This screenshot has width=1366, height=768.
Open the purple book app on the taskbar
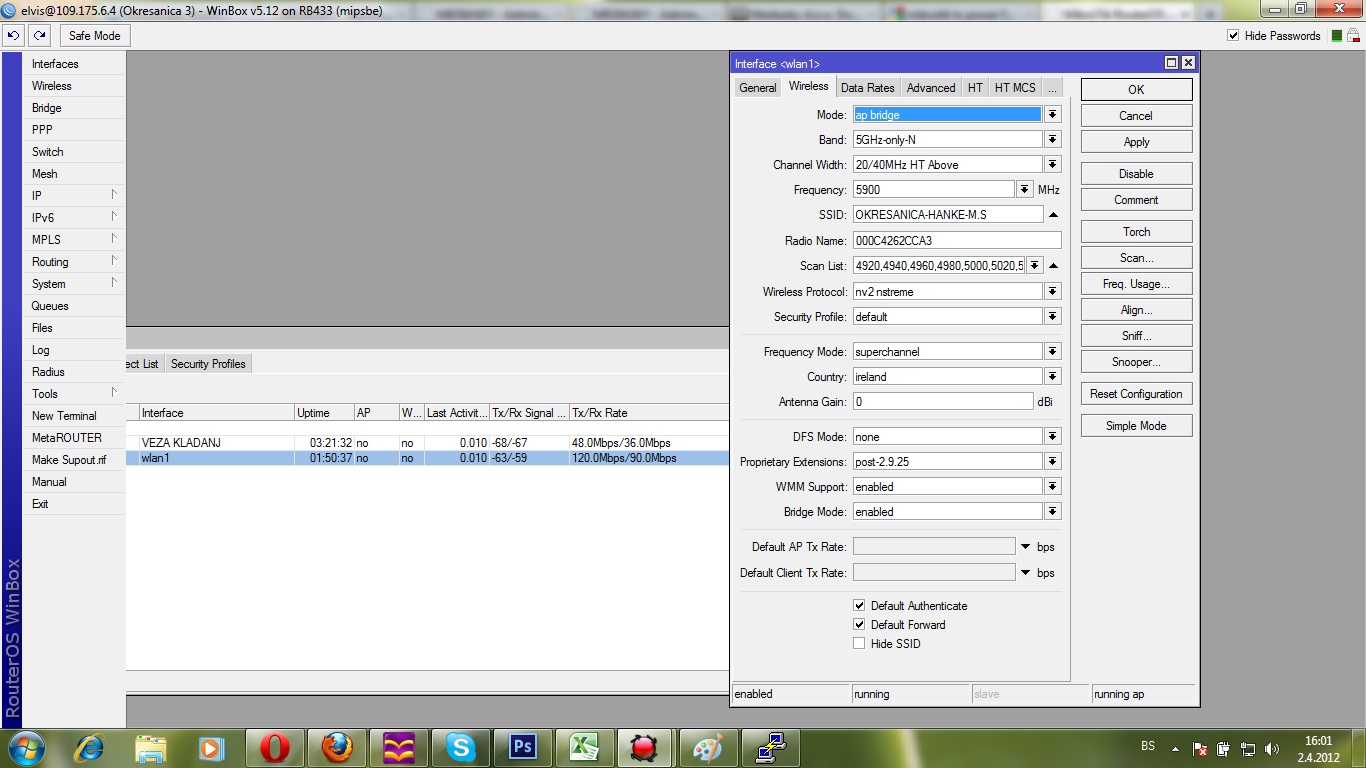pyautogui.click(x=399, y=748)
